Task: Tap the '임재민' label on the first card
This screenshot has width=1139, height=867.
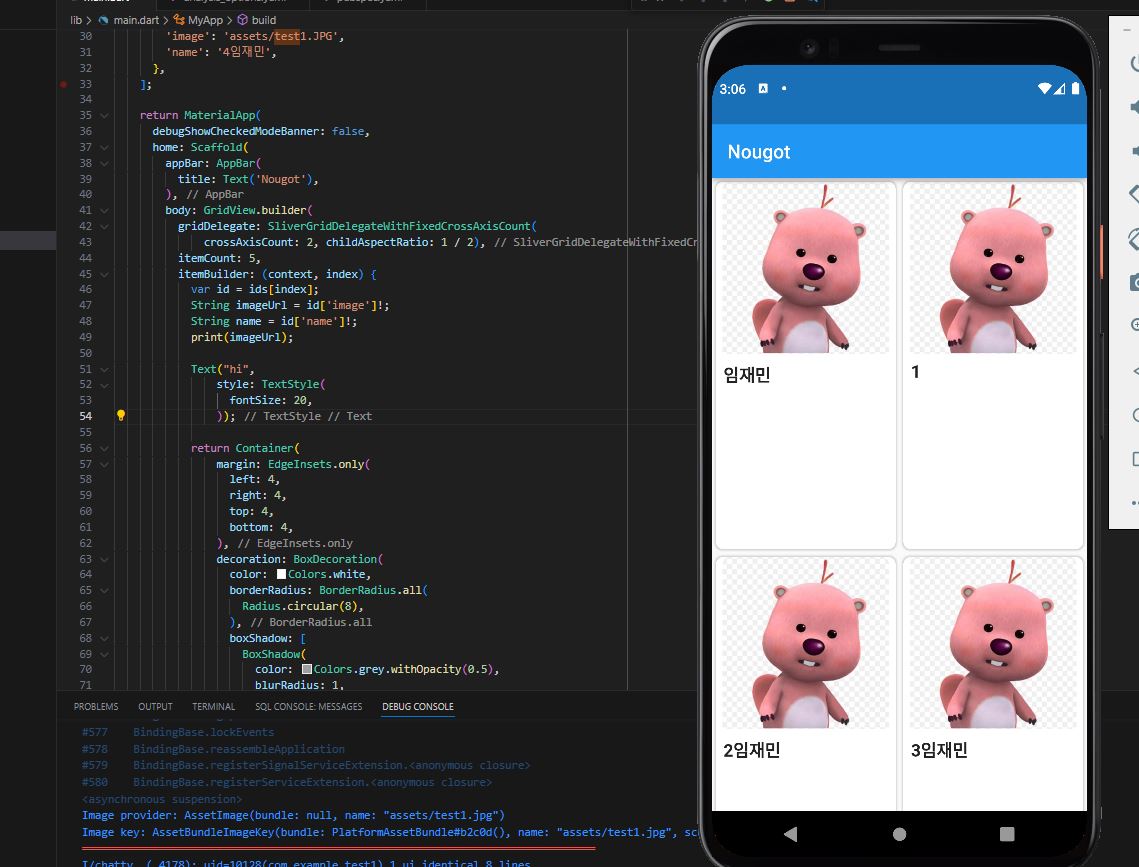Action: pyautogui.click(x=747, y=375)
